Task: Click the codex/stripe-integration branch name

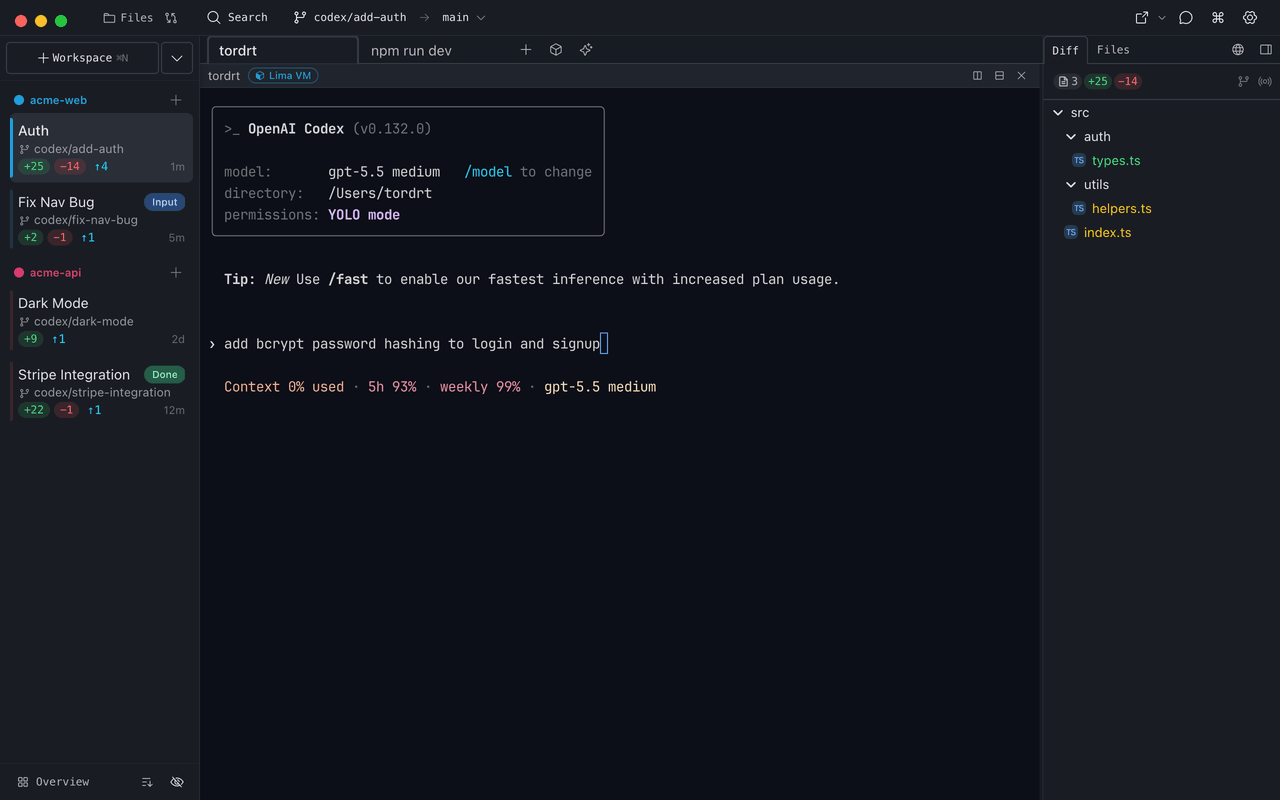Action: coord(102,393)
